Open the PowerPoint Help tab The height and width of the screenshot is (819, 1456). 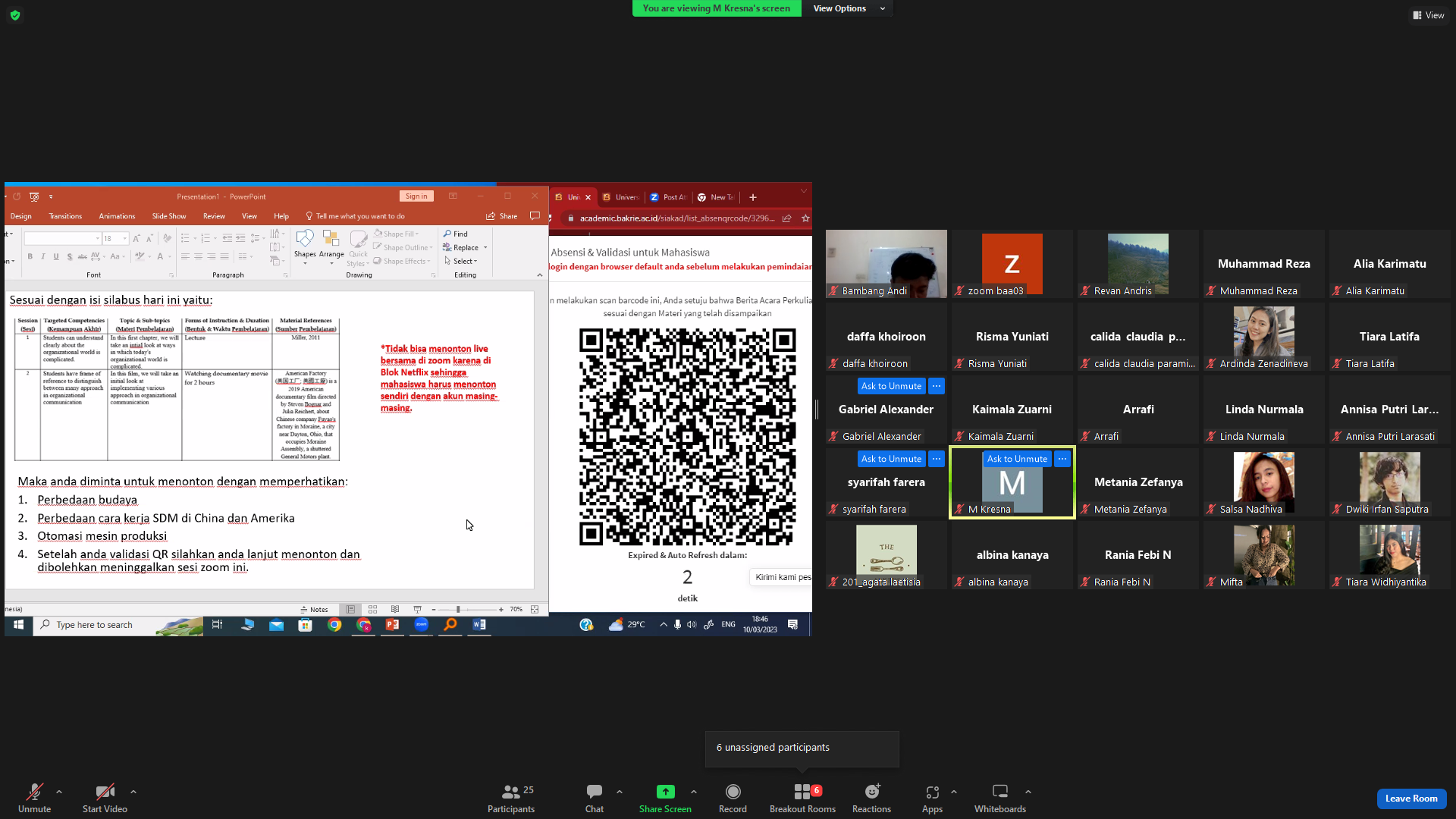(x=281, y=216)
